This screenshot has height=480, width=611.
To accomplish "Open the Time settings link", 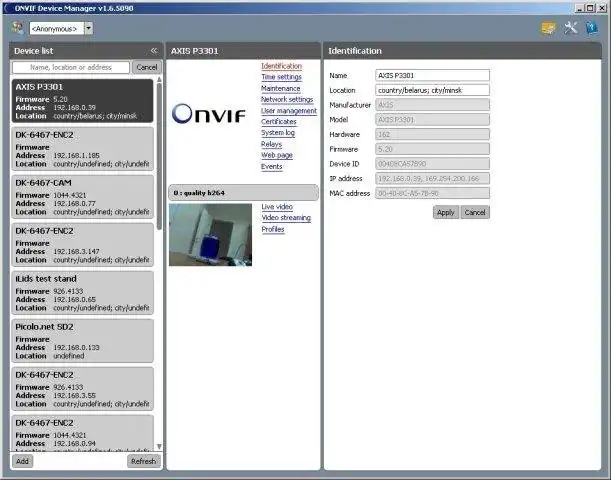I will point(281,77).
